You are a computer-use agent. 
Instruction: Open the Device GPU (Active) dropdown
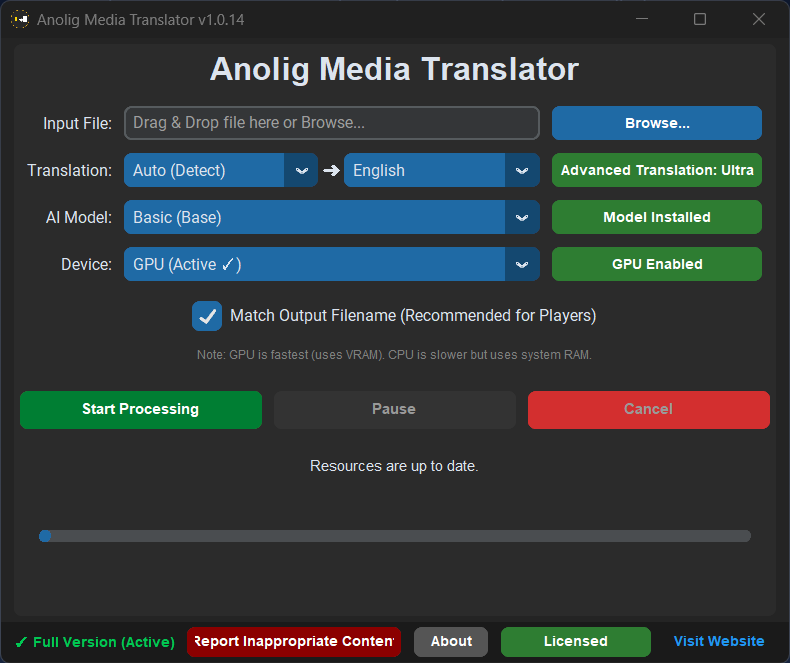click(x=332, y=264)
